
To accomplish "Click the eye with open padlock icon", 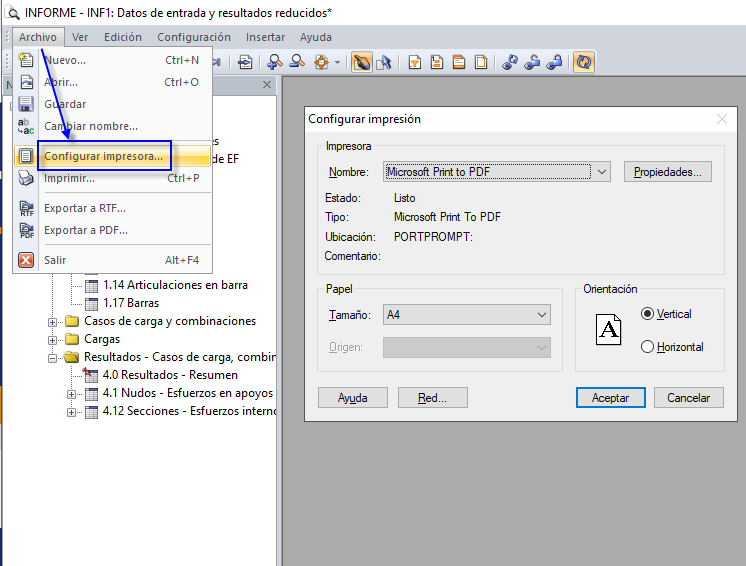I will tap(532, 62).
